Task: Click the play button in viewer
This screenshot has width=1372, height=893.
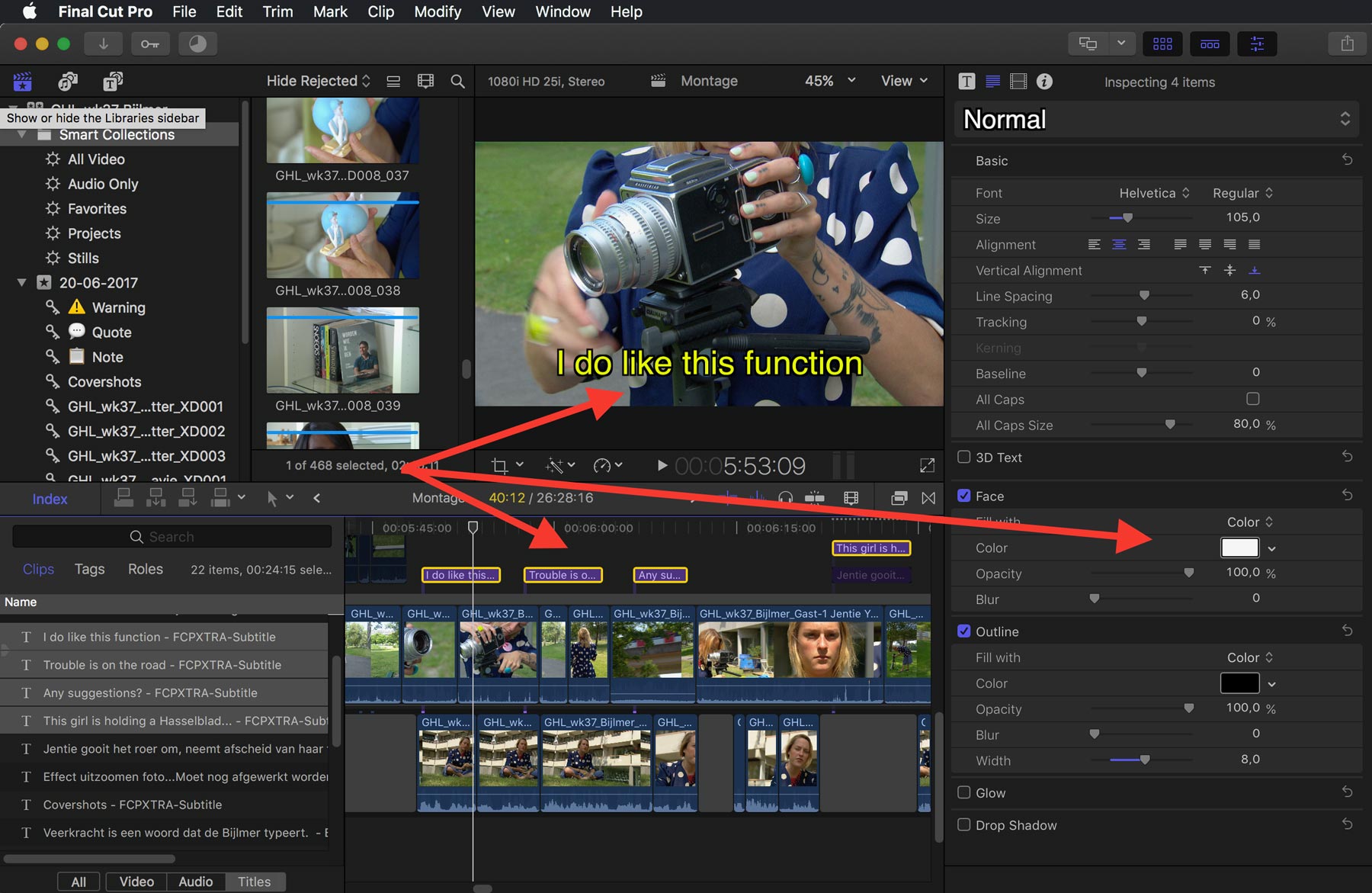Action: coord(662,465)
